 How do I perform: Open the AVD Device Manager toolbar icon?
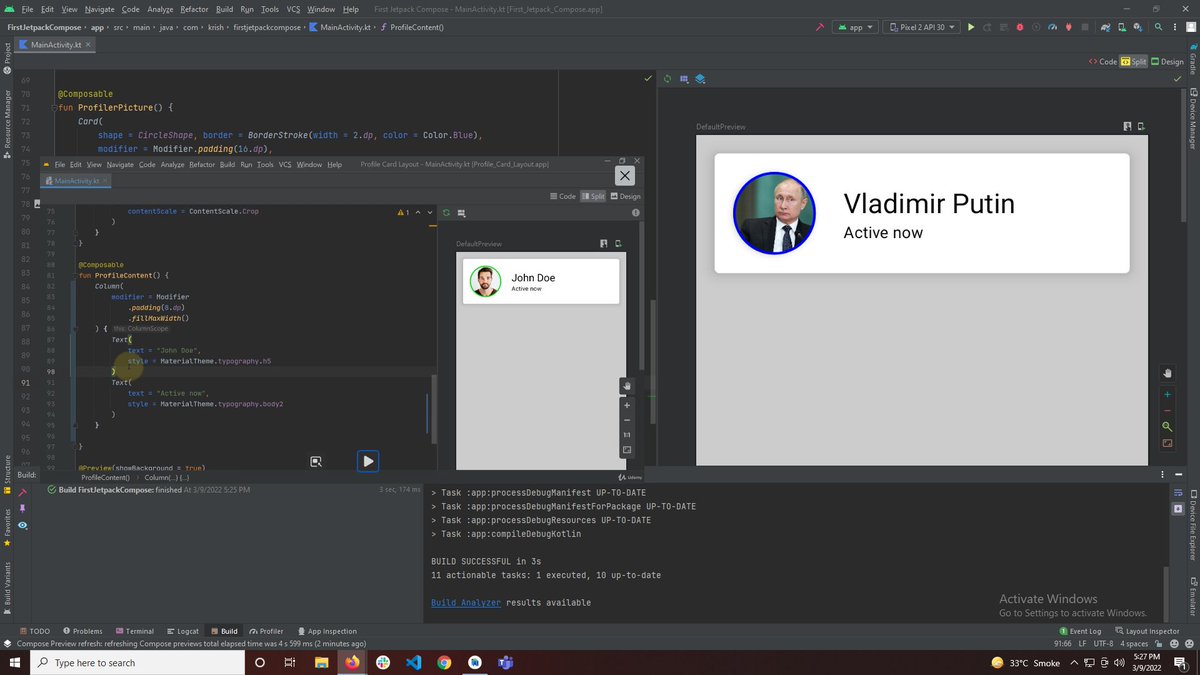tap(1121, 27)
